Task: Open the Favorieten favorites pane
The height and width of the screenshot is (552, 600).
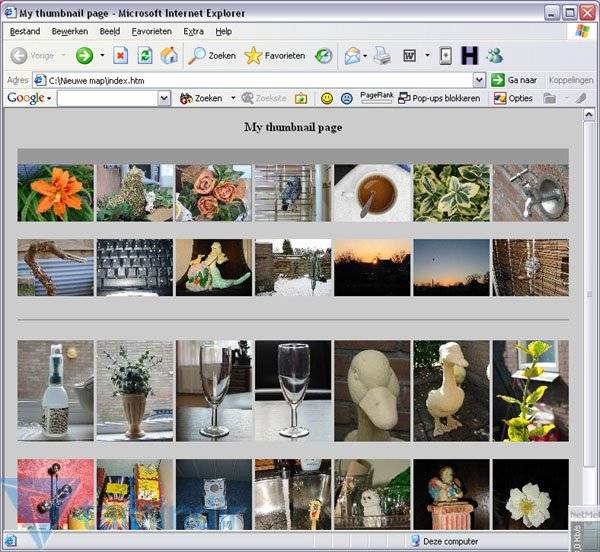Action: [x=275, y=56]
